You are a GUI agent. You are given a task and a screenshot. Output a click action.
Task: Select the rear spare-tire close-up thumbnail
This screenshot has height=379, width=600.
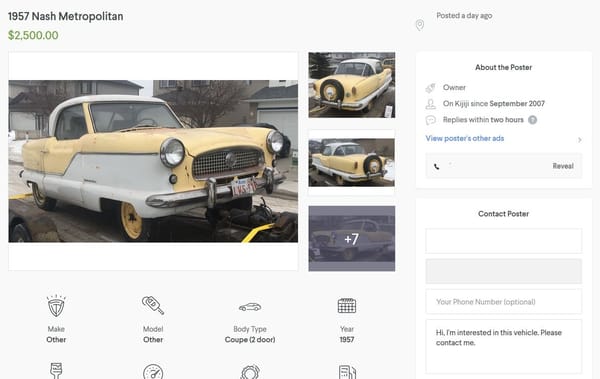(x=352, y=85)
